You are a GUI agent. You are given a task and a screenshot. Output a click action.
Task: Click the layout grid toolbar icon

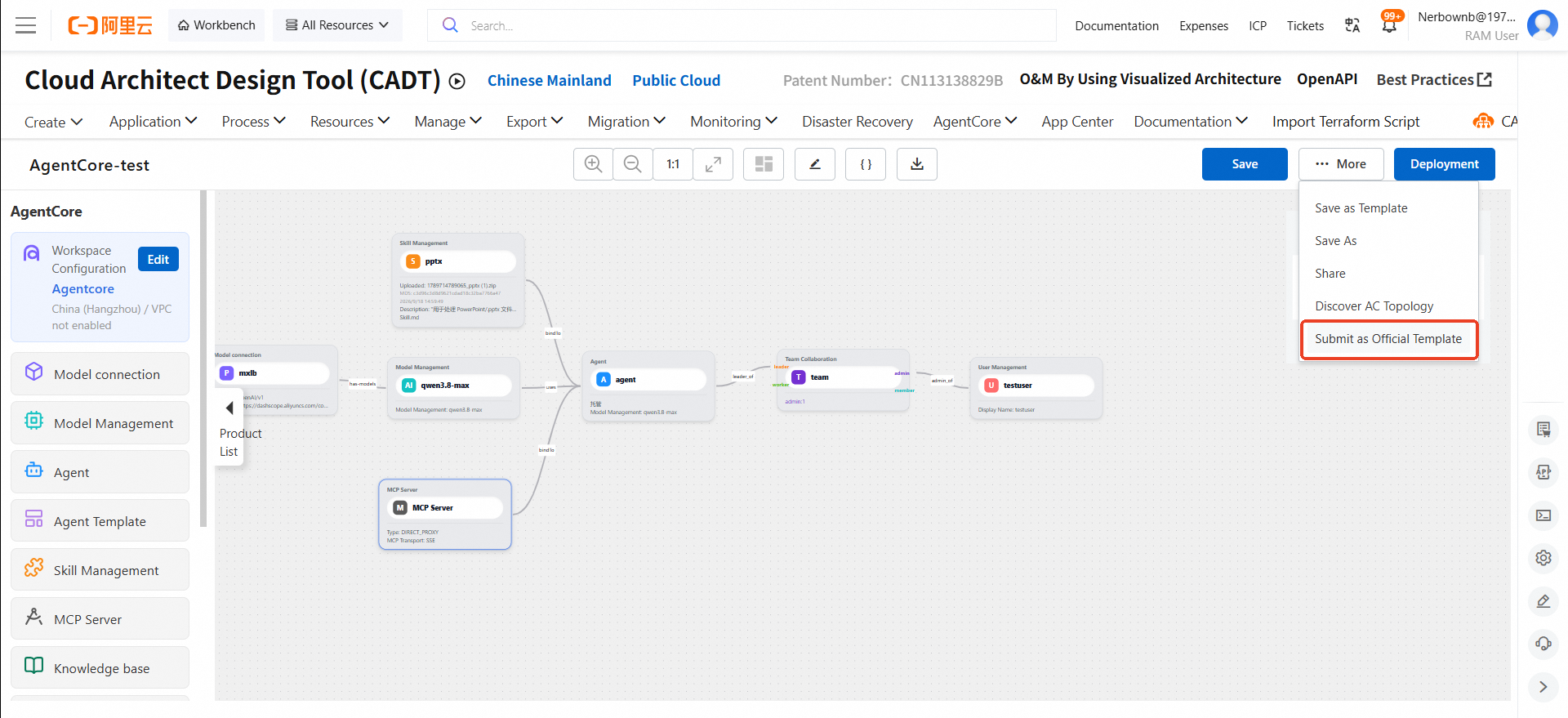(x=764, y=164)
